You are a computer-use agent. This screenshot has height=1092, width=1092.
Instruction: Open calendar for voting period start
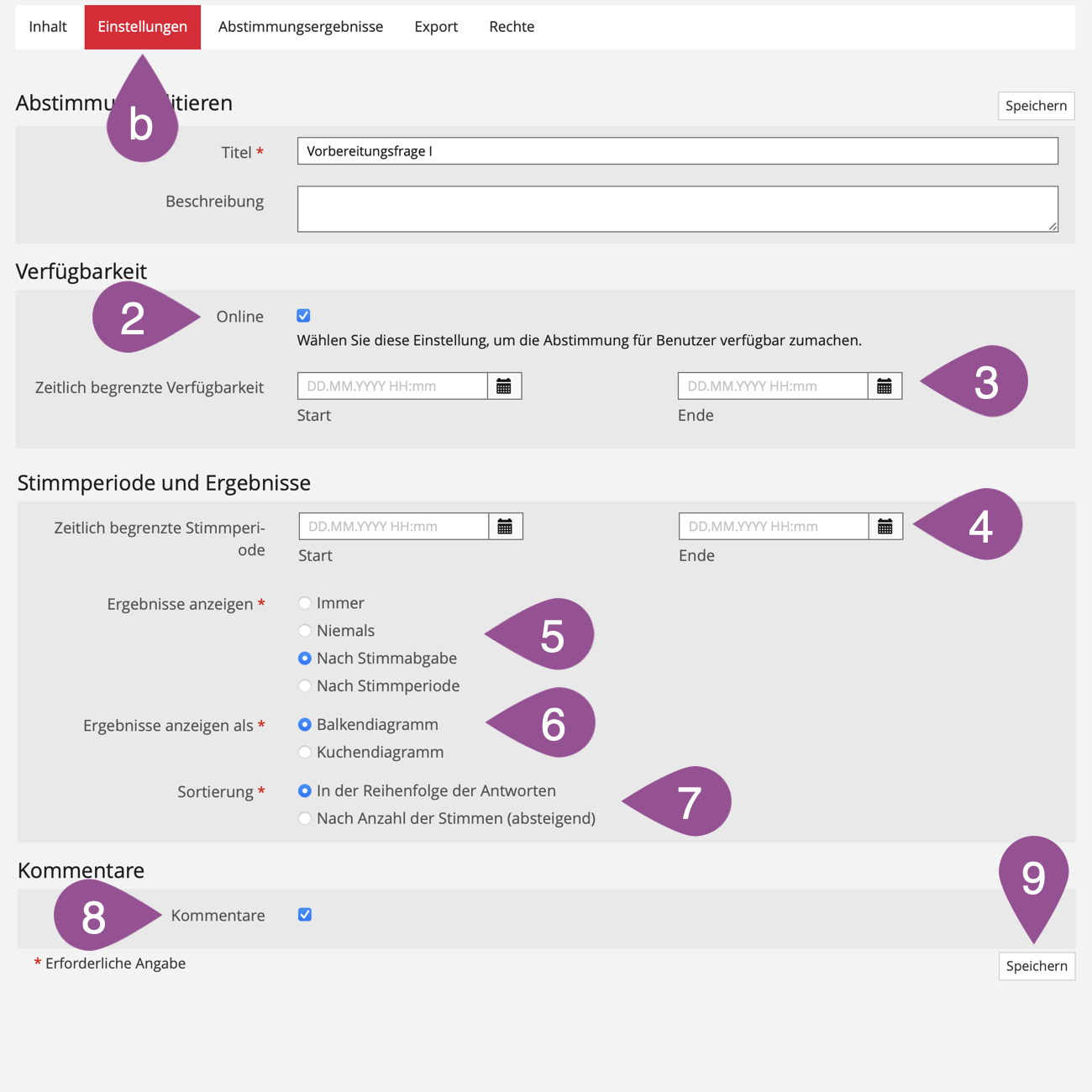[x=505, y=527]
